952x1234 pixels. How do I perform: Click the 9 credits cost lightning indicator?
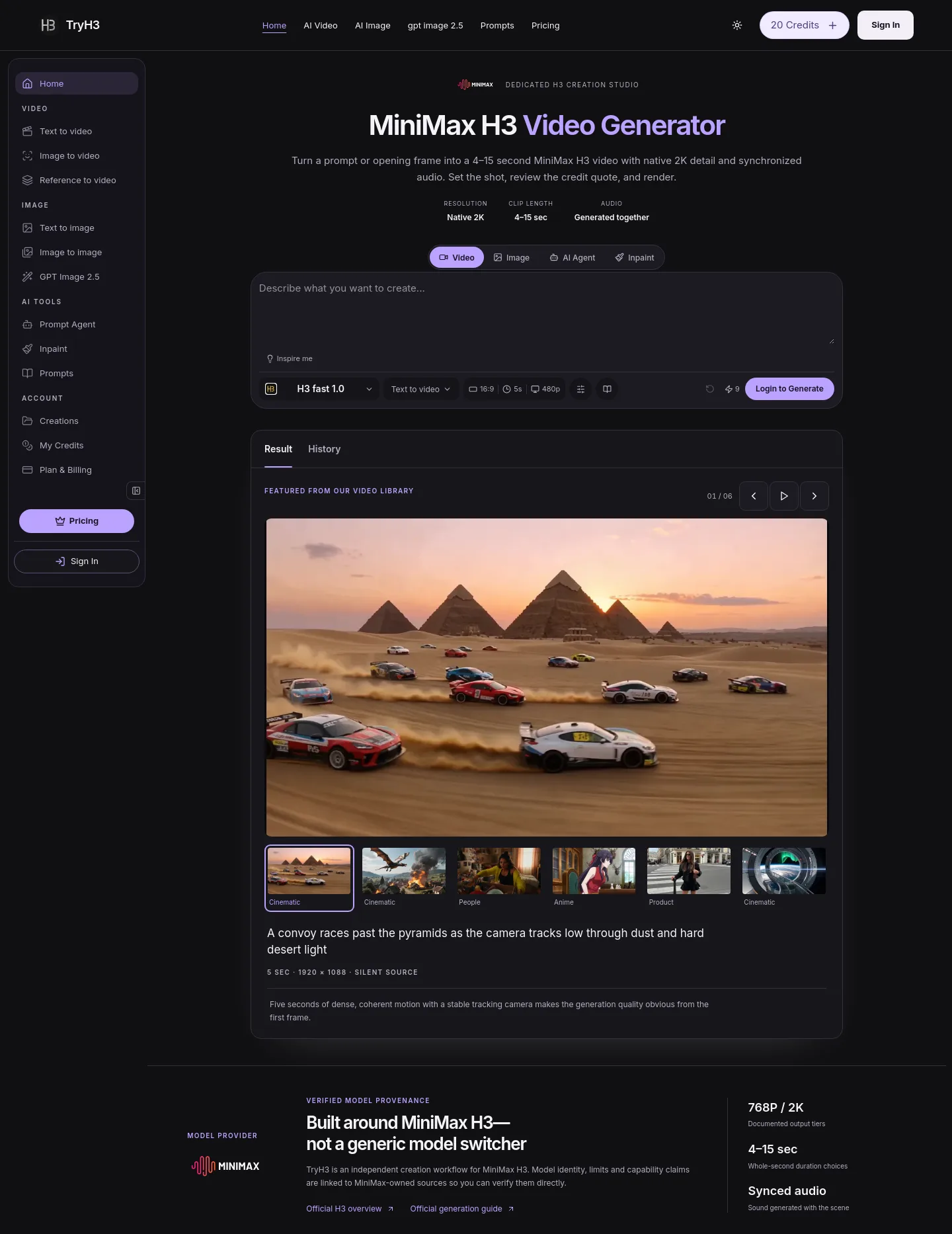732,389
